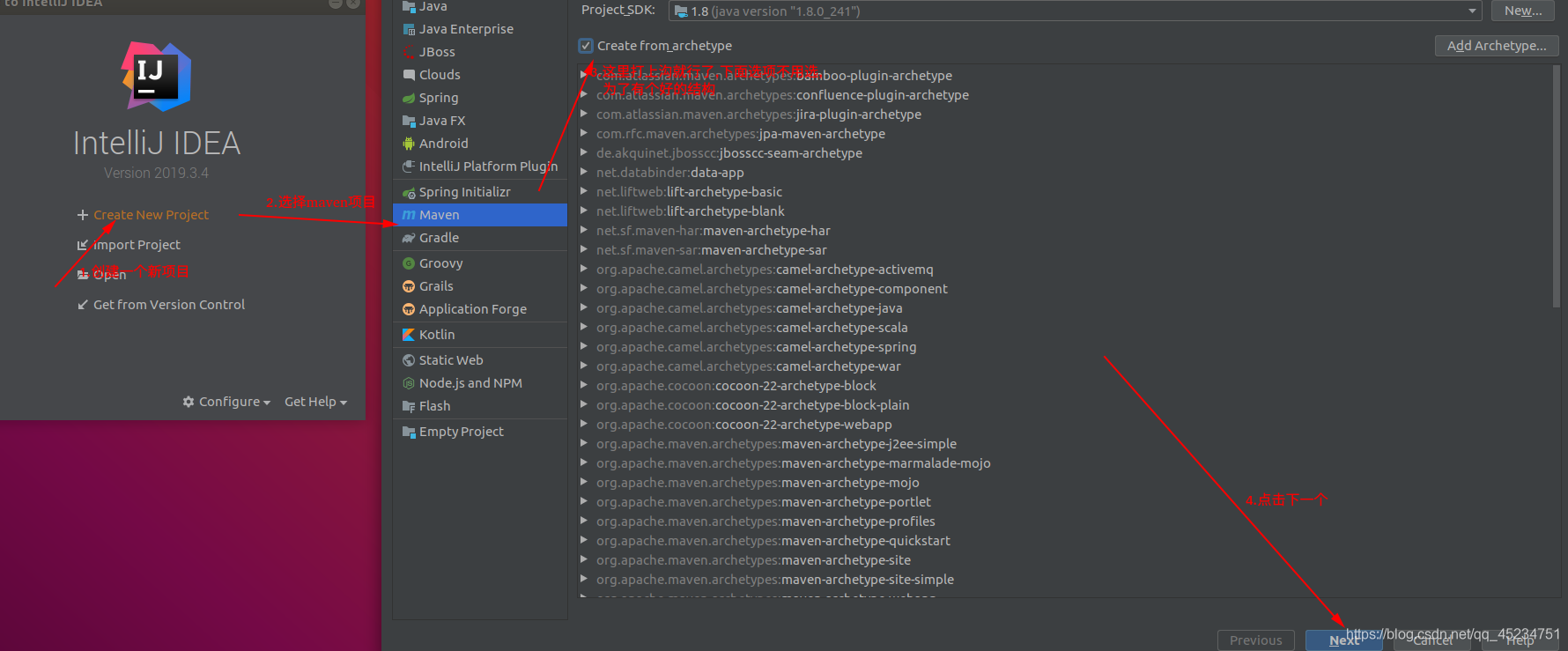Click the Previous button

click(x=1256, y=640)
